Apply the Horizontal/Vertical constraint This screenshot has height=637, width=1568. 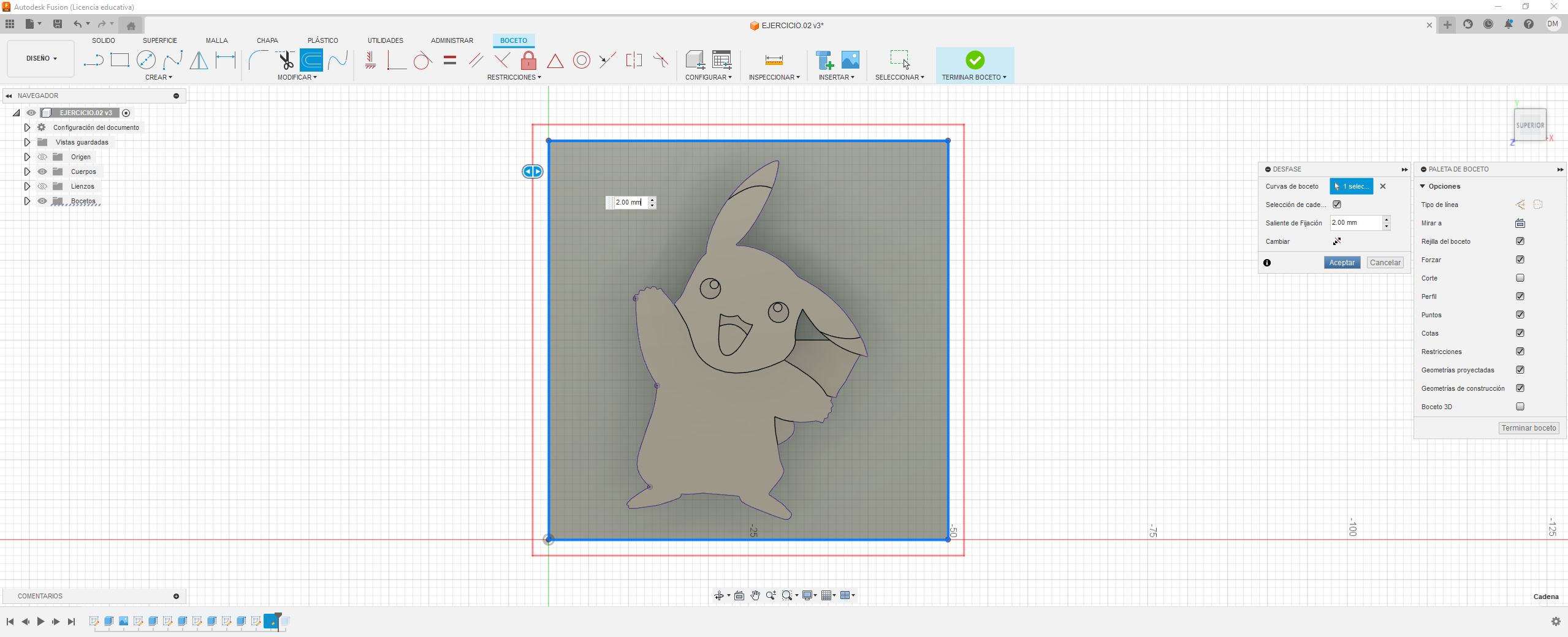pos(370,60)
